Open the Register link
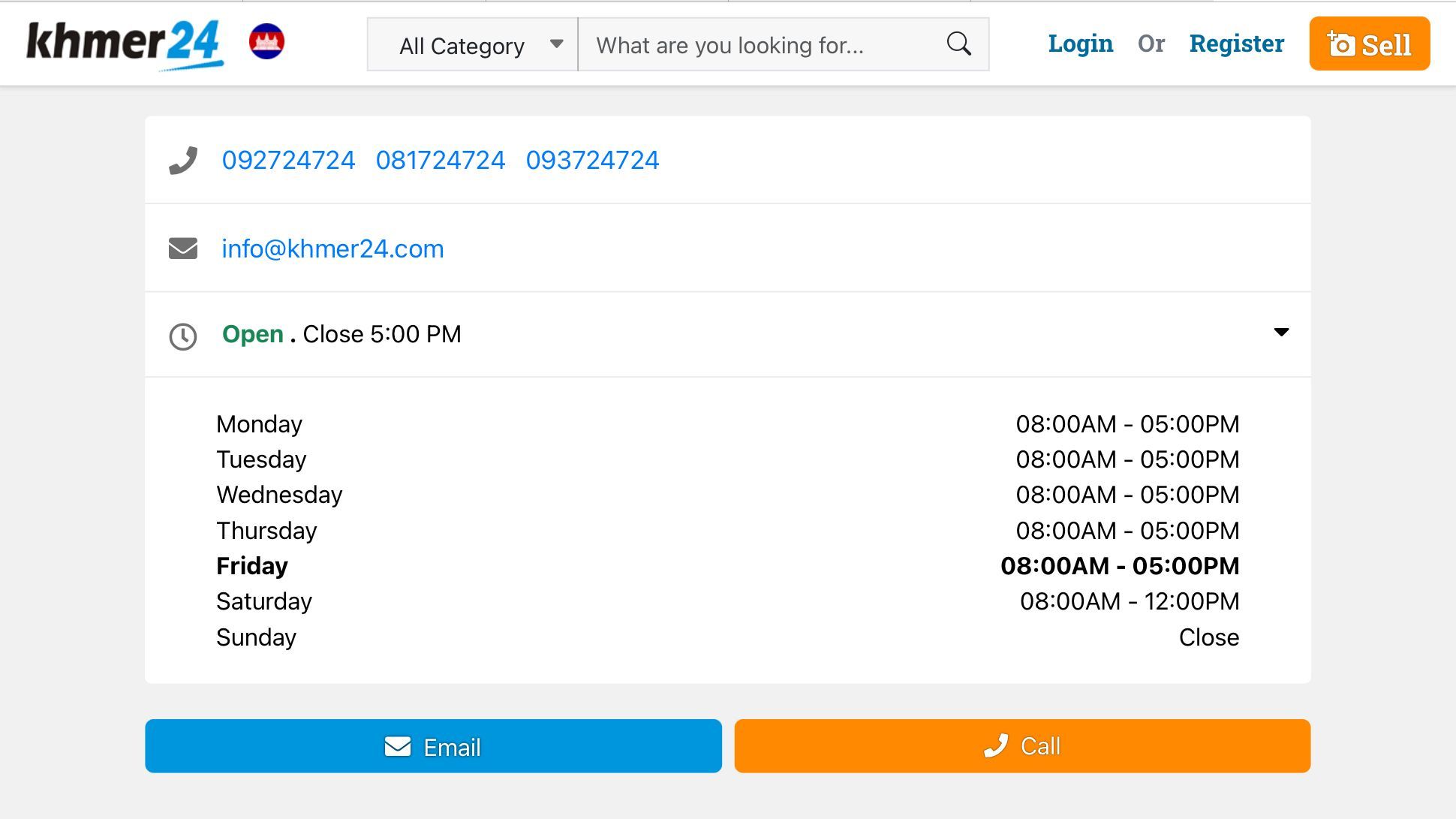1456x819 pixels. [1237, 44]
